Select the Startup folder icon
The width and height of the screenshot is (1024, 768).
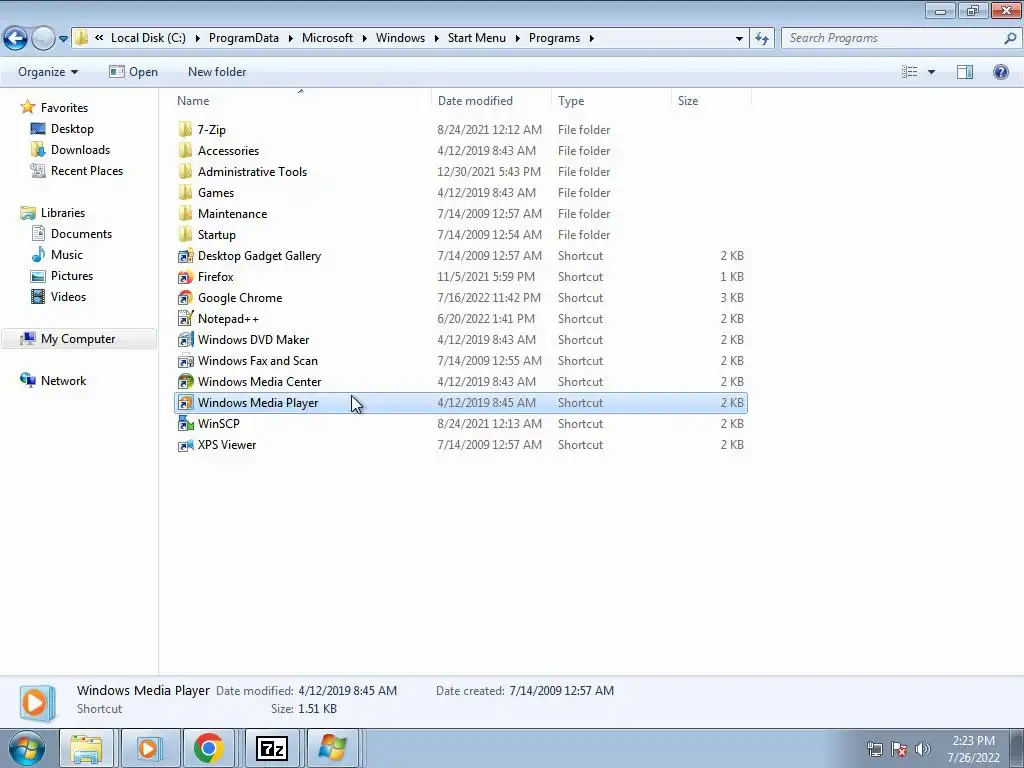pos(185,234)
